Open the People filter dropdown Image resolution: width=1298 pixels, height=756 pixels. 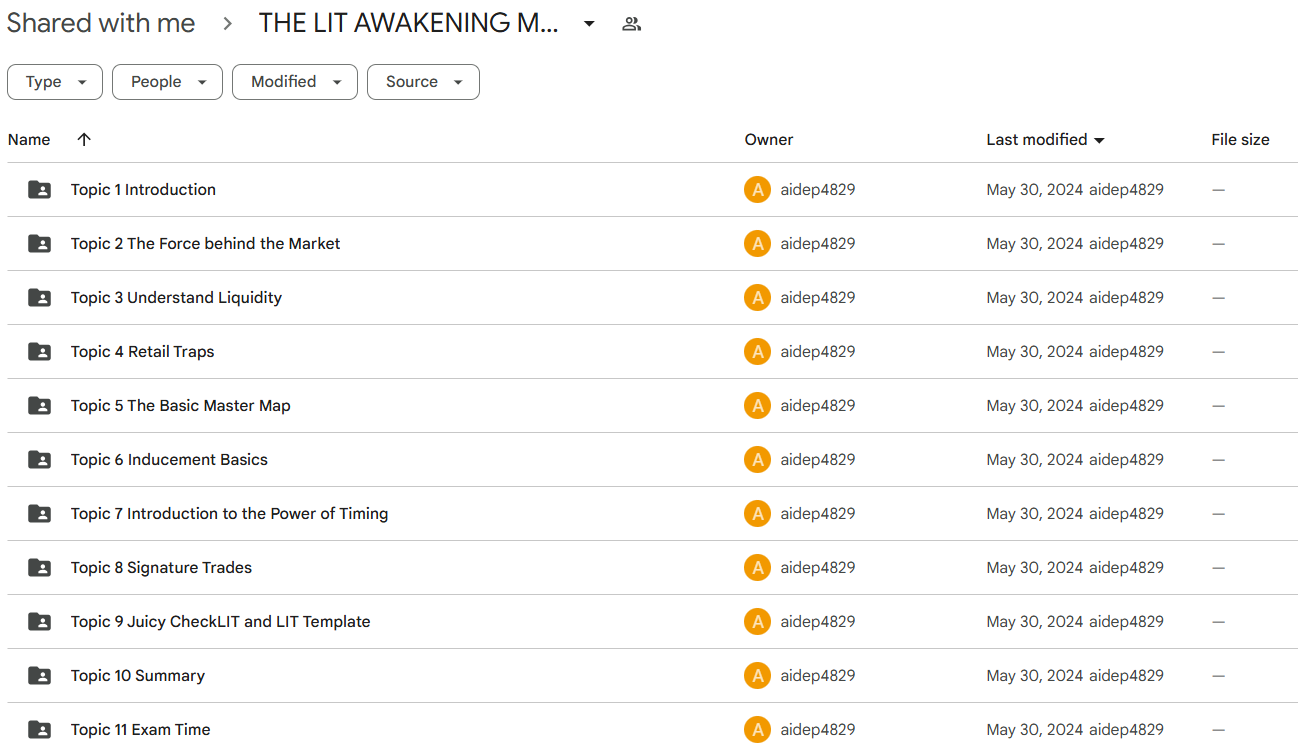coord(167,82)
